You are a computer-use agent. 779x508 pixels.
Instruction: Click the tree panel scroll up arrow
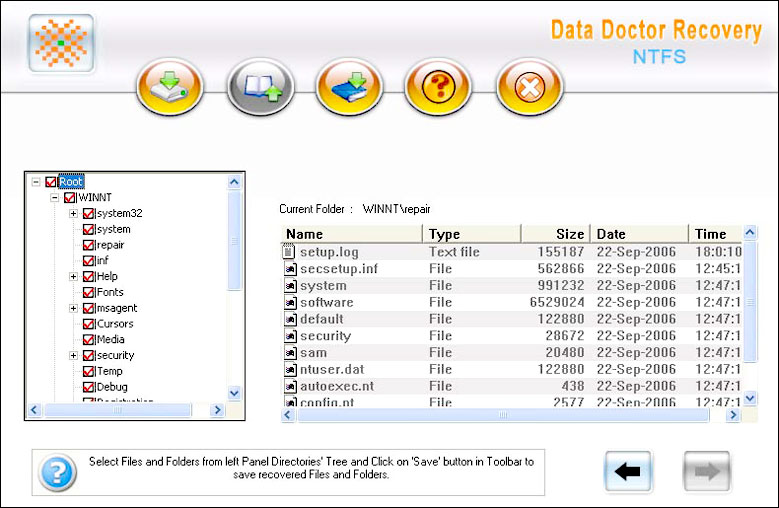234,182
